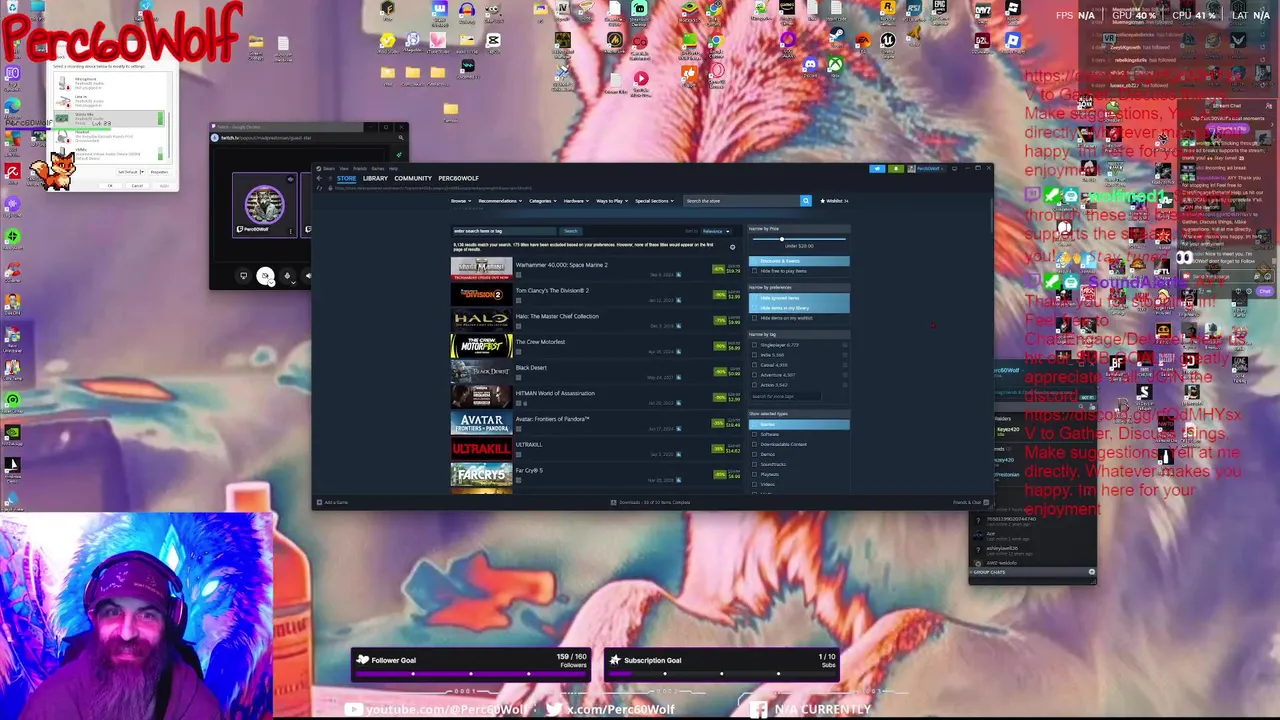
Task: Expand the Browse store dropdown
Action: click(x=461, y=201)
